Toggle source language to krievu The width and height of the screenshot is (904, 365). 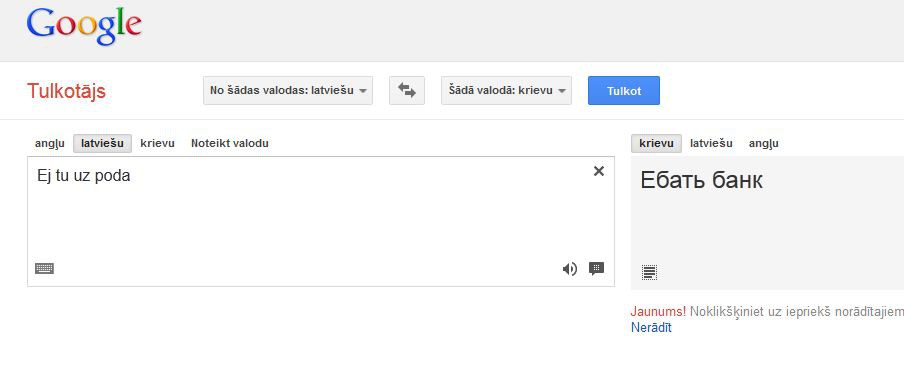coord(157,143)
